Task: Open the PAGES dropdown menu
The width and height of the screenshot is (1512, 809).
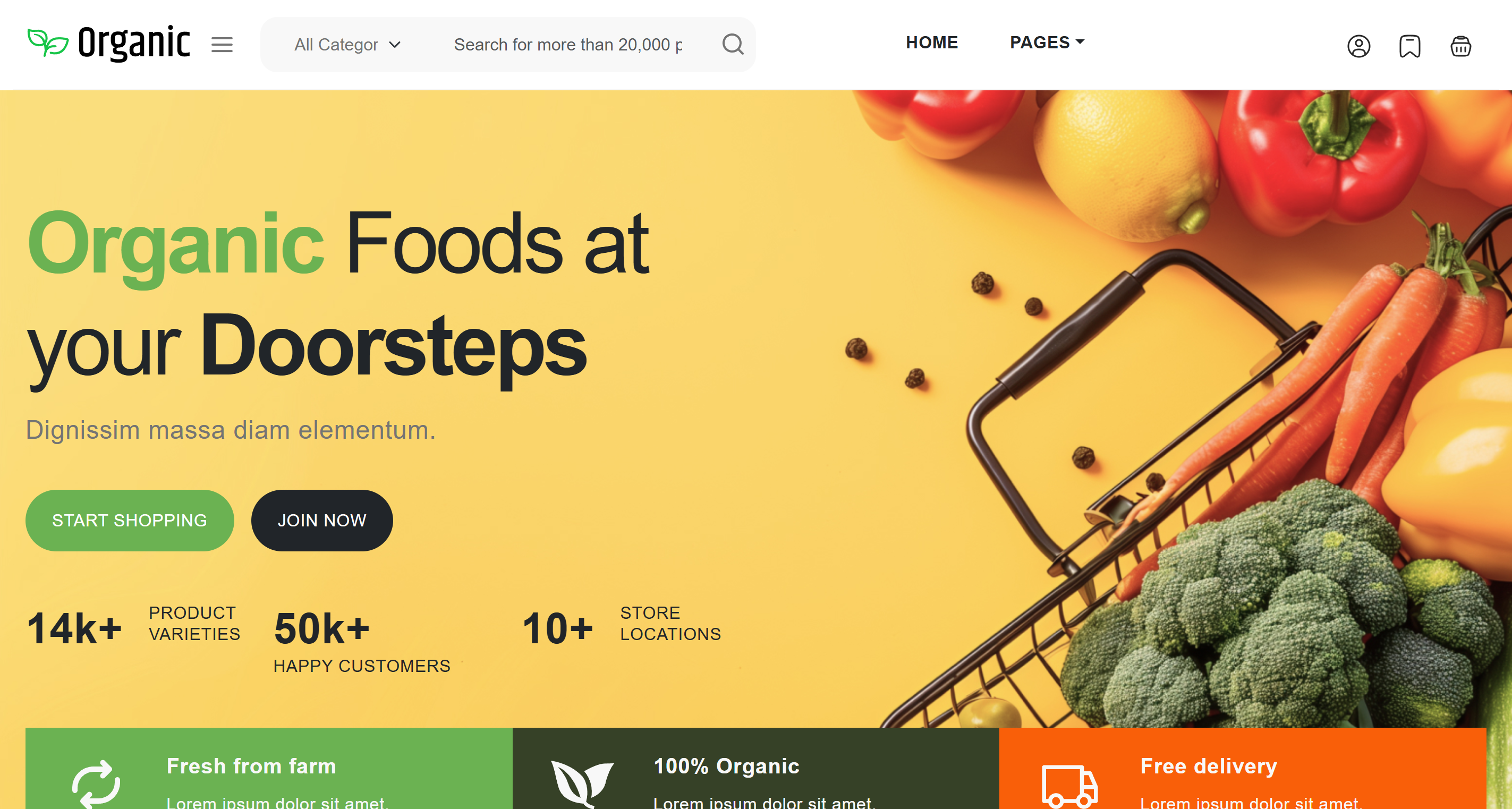Action: click(x=1047, y=42)
